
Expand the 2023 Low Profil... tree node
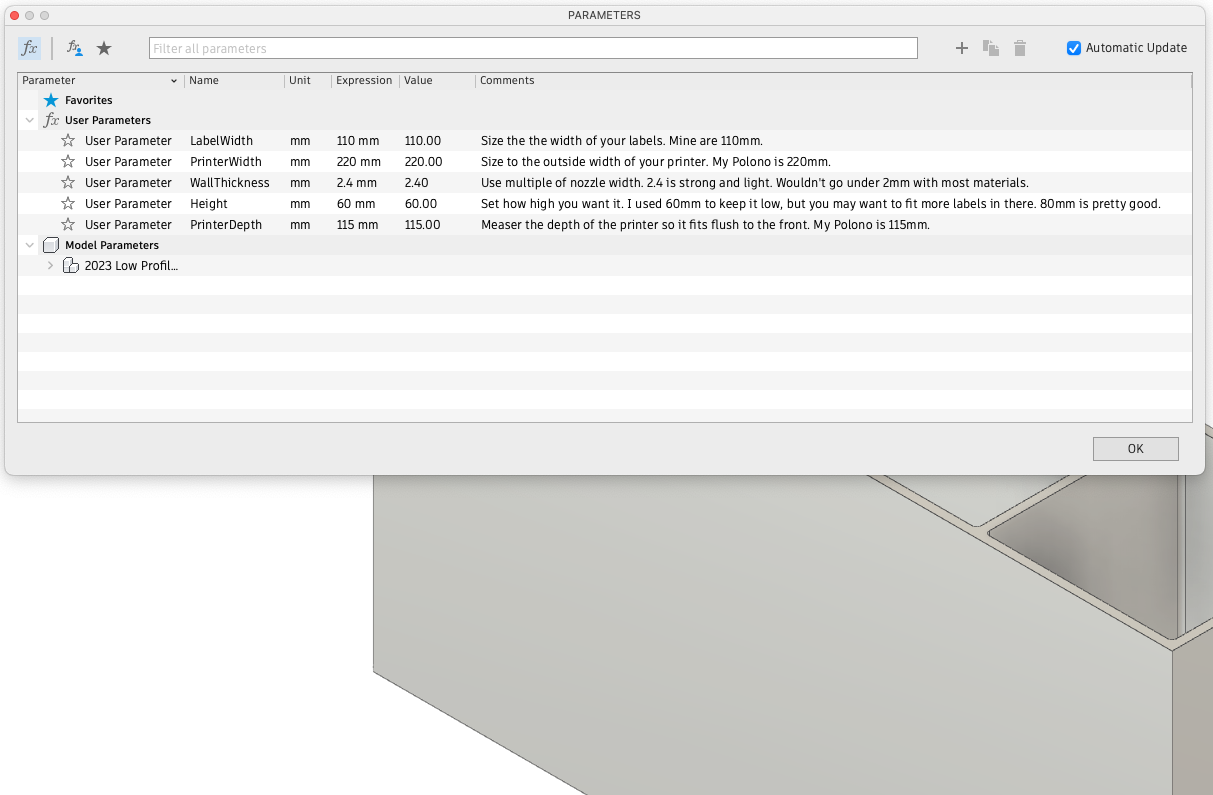pyautogui.click(x=50, y=266)
